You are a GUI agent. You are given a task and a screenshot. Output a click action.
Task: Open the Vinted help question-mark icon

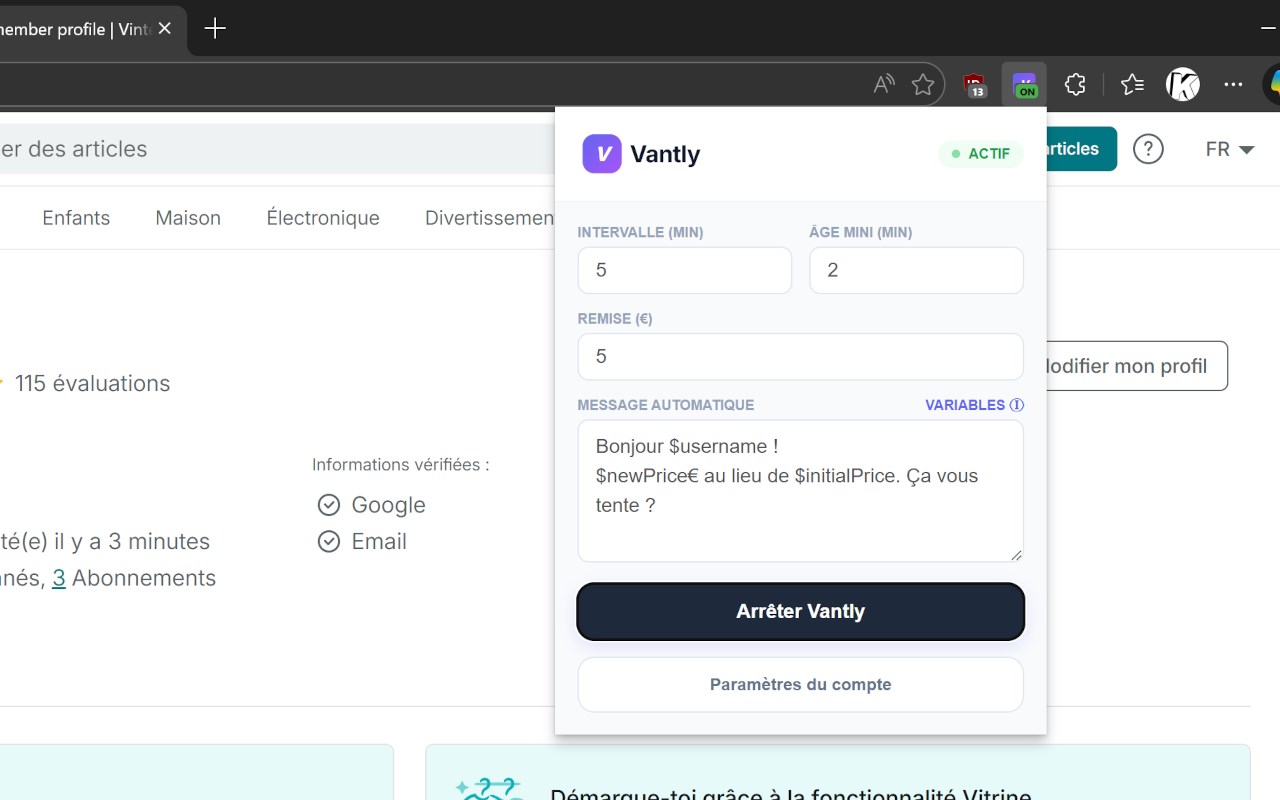[1148, 149]
